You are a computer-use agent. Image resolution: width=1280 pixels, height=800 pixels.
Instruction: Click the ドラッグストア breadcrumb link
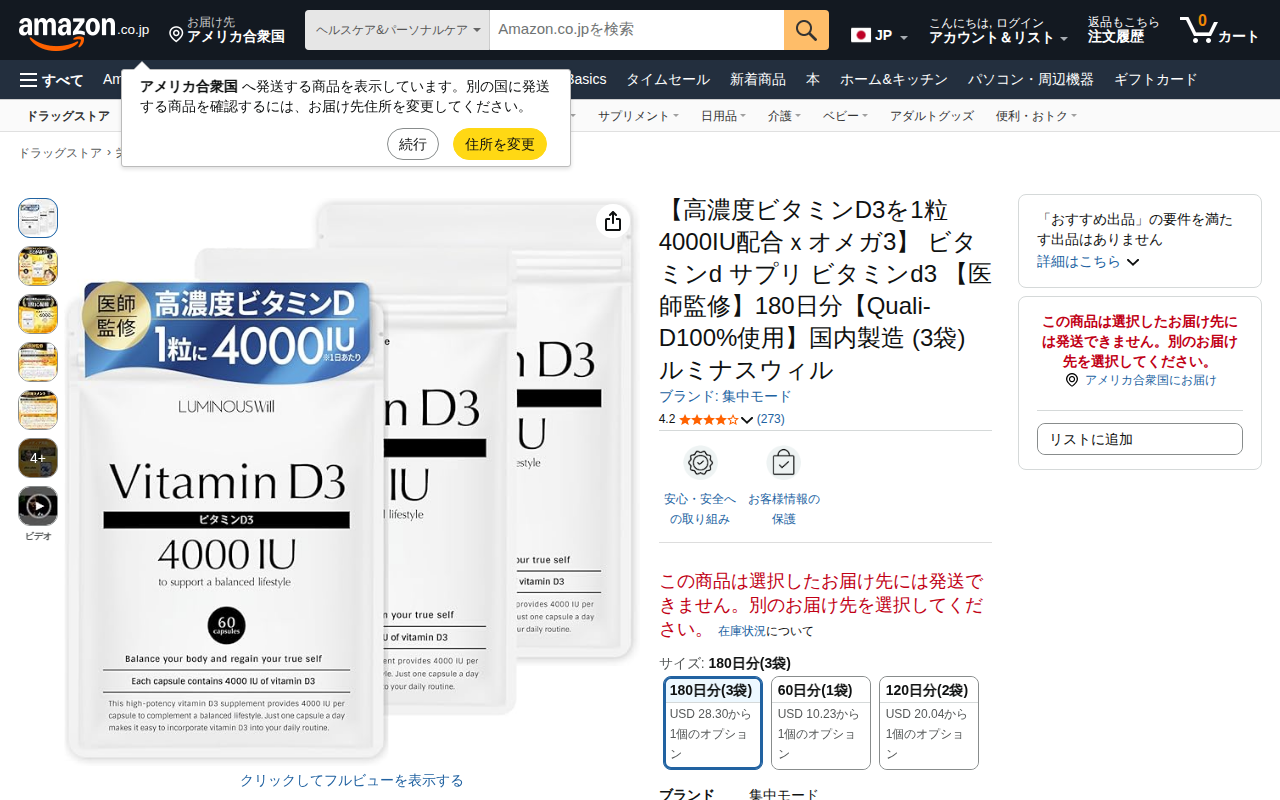click(60, 153)
